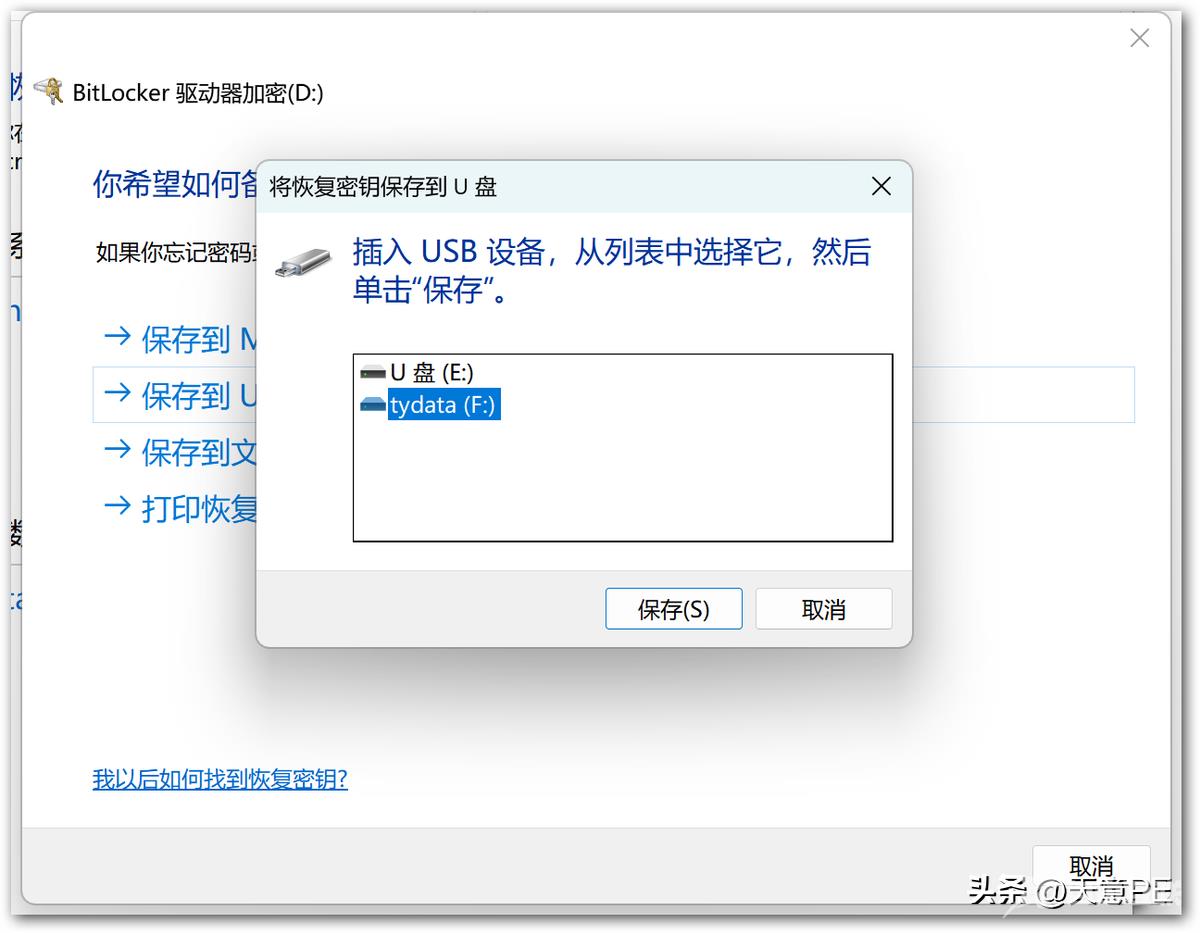This screenshot has height=933, width=1200.
Task: Open 我以后如何找到恢复密钥? help link
Action: coord(220,779)
